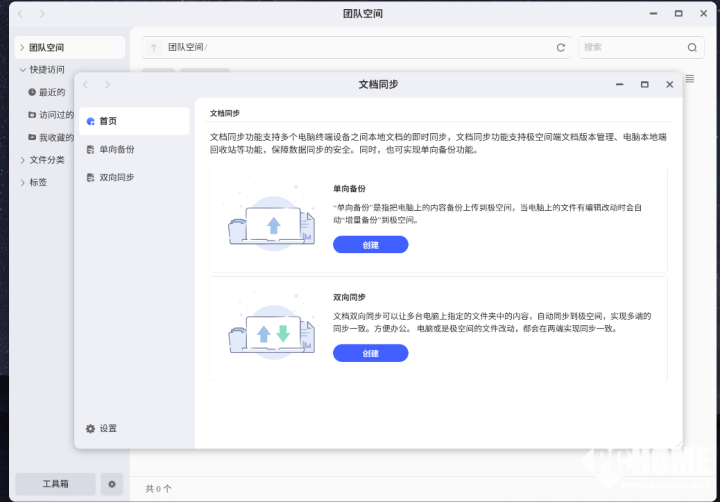This screenshot has height=502, width=720.
Task: Open the gear settings beside 工具箱
Action: [x=112, y=484]
